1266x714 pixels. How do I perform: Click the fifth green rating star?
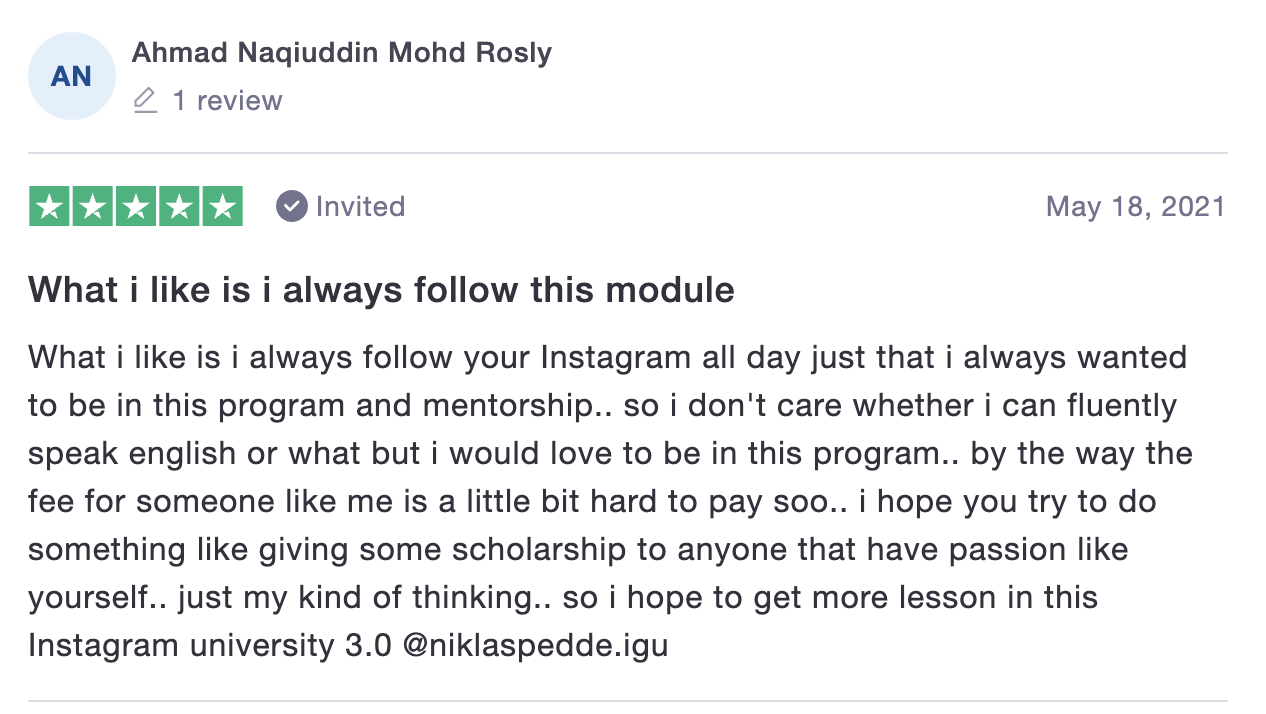[222, 207]
